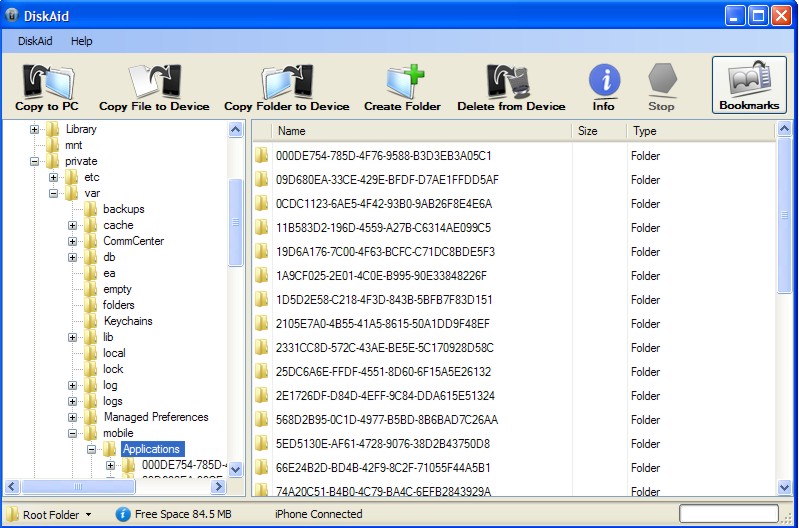Select the lock folder in tree
The image size is (799, 528).
(x=113, y=369)
